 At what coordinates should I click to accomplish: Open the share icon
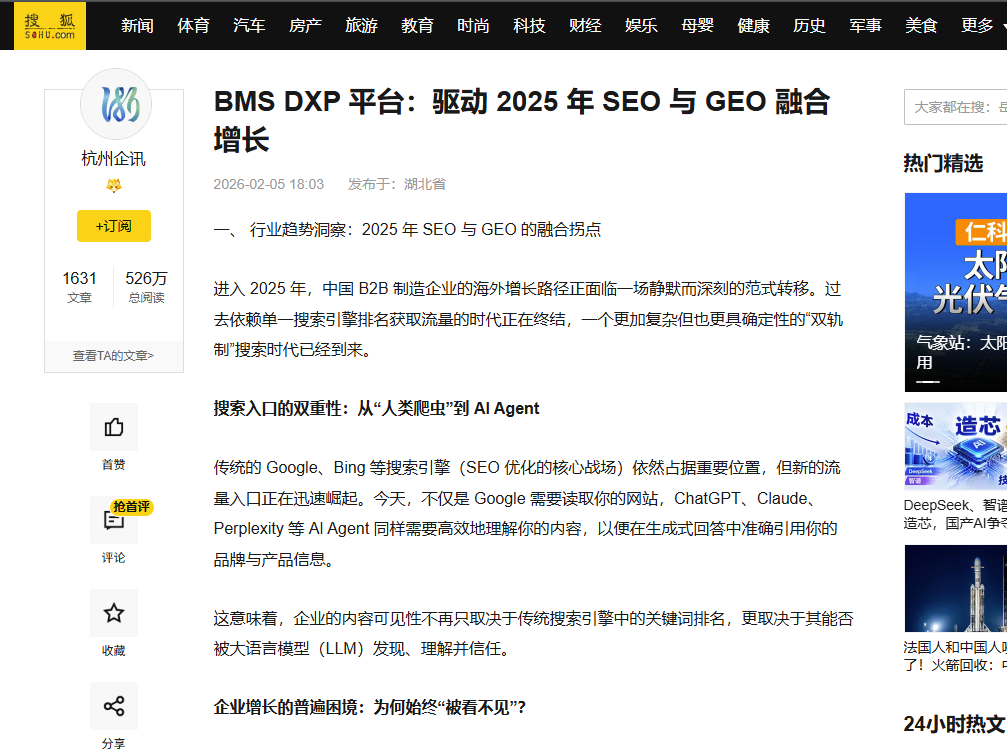[114, 706]
